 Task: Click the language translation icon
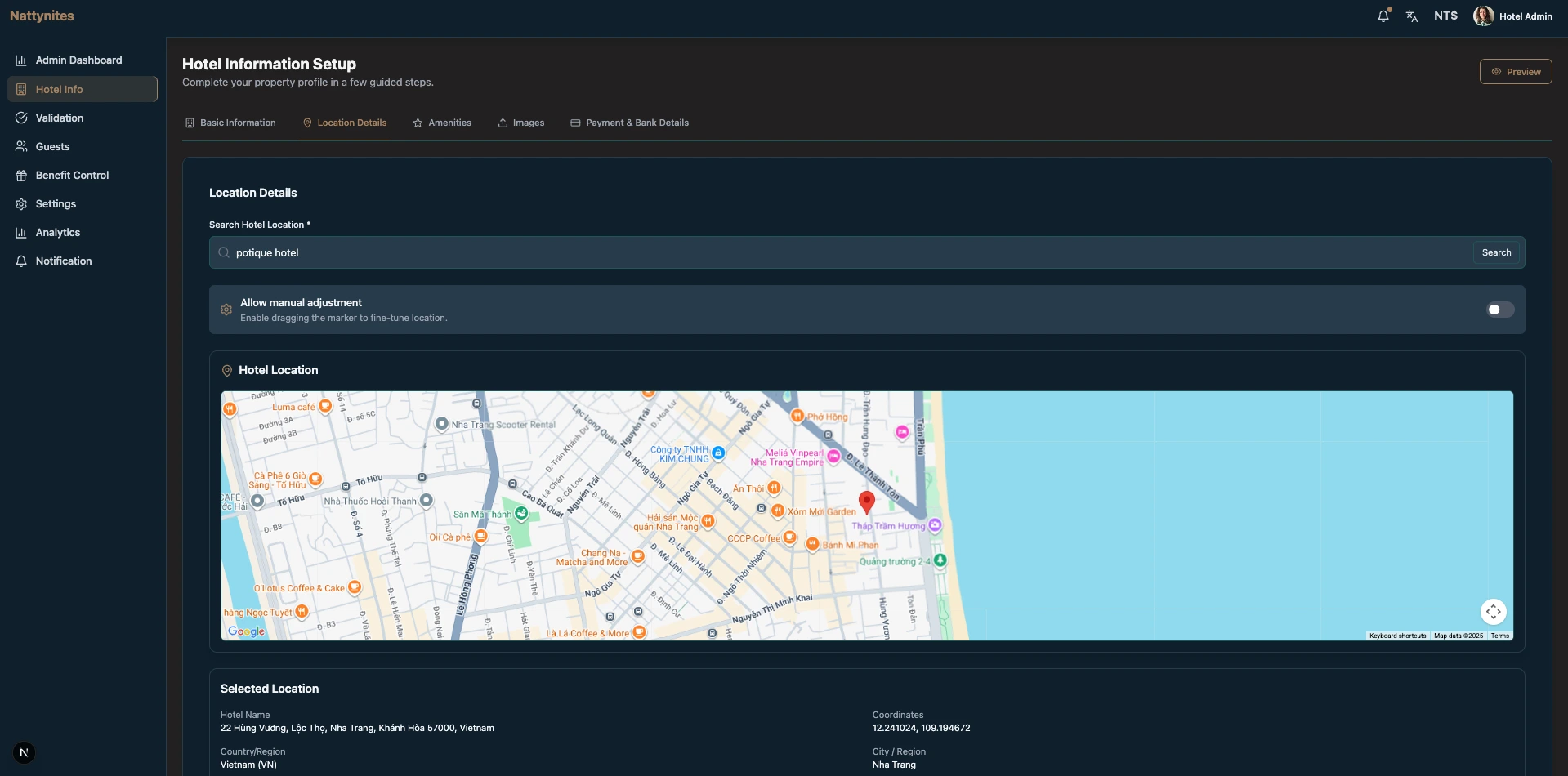pos(1413,16)
